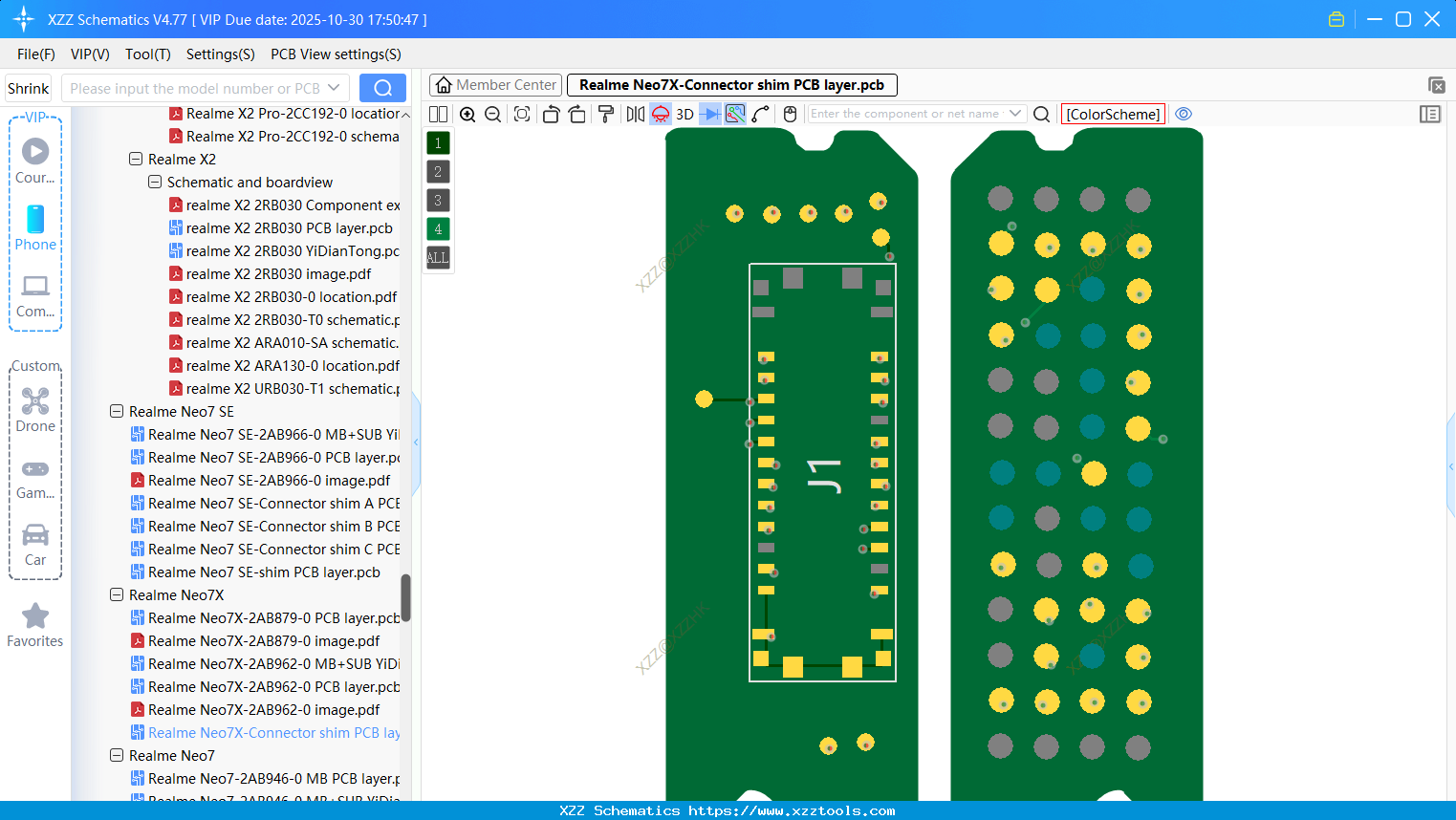Open the model number dropdown arrow
The height and width of the screenshot is (820, 1456).
click(334, 88)
